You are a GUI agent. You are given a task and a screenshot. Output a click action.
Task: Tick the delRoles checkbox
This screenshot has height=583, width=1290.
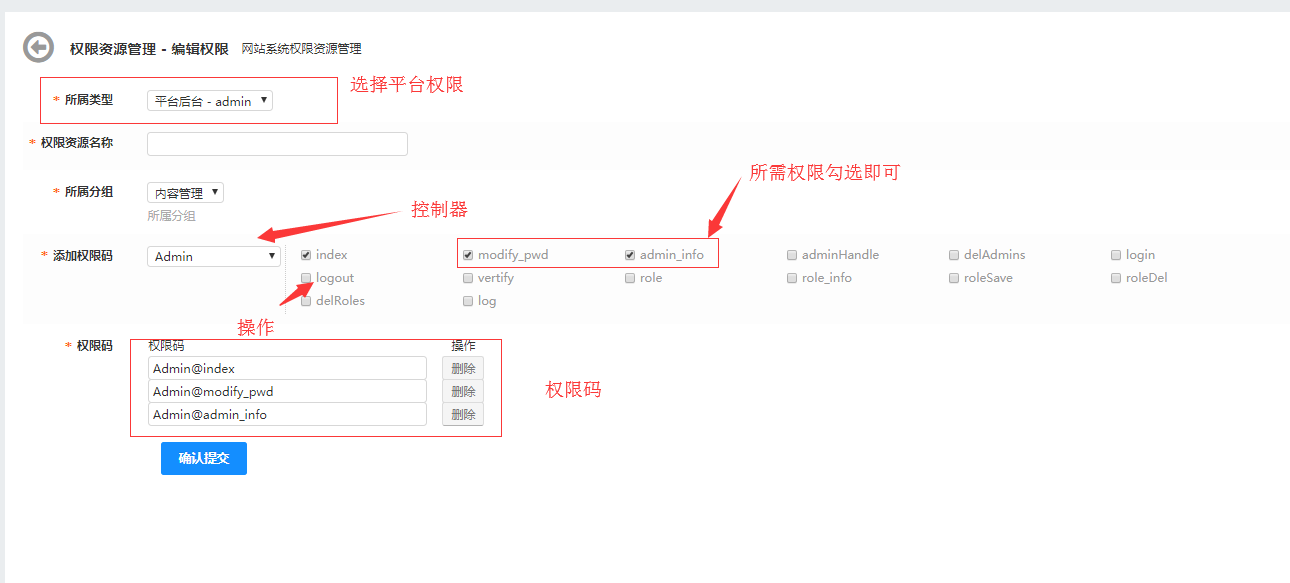(x=306, y=301)
